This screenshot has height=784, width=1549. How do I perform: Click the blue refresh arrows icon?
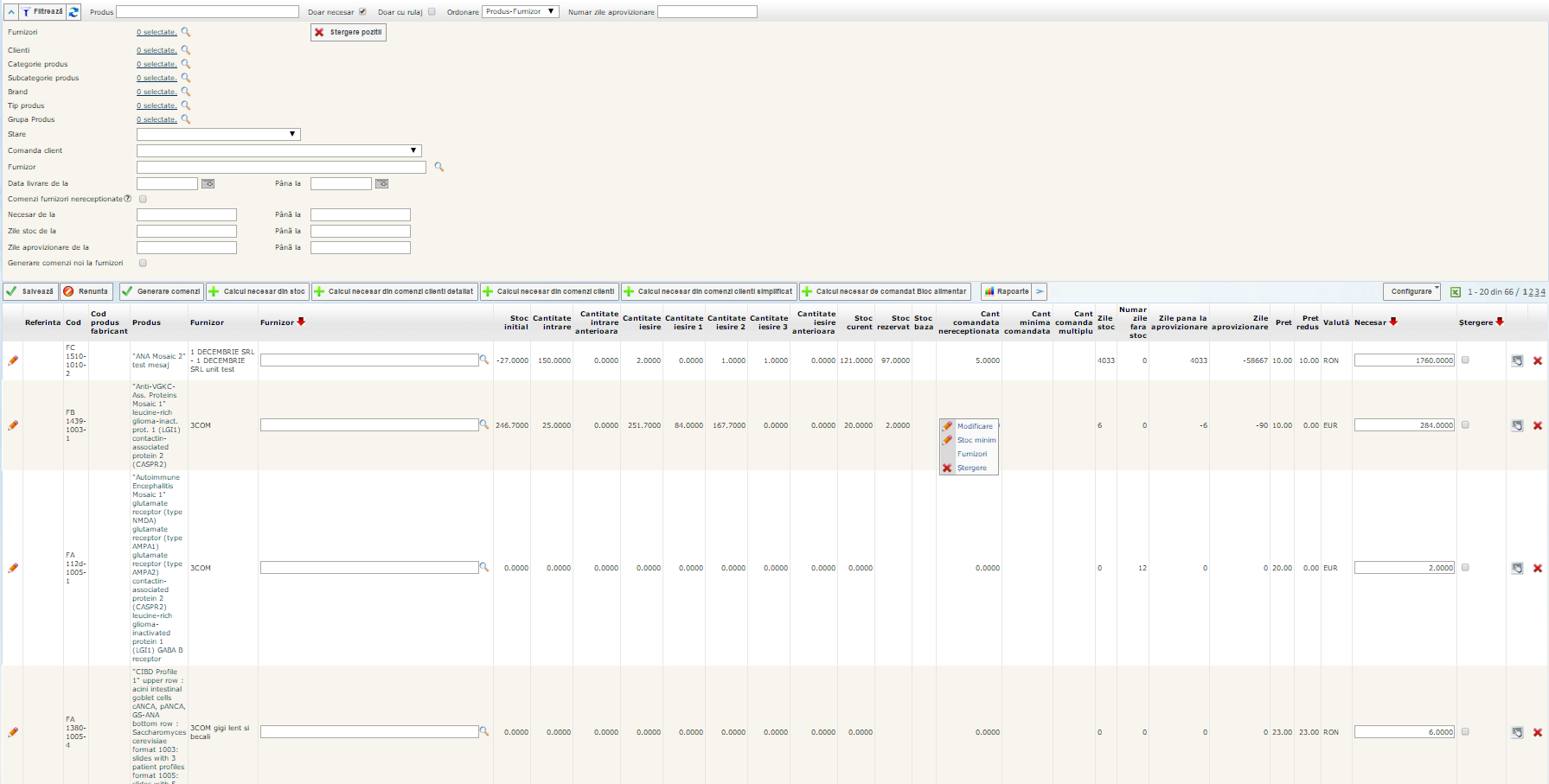tap(74, 12)
